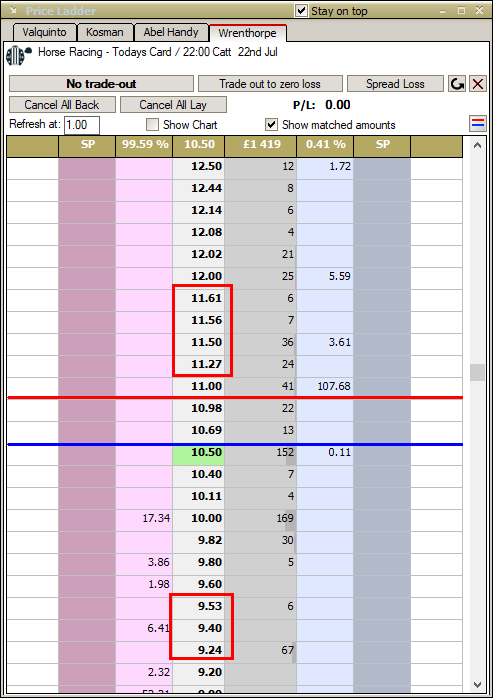The image size is (493, 698).
Task: Click the 12.14 price row
Action: (235, 211)
